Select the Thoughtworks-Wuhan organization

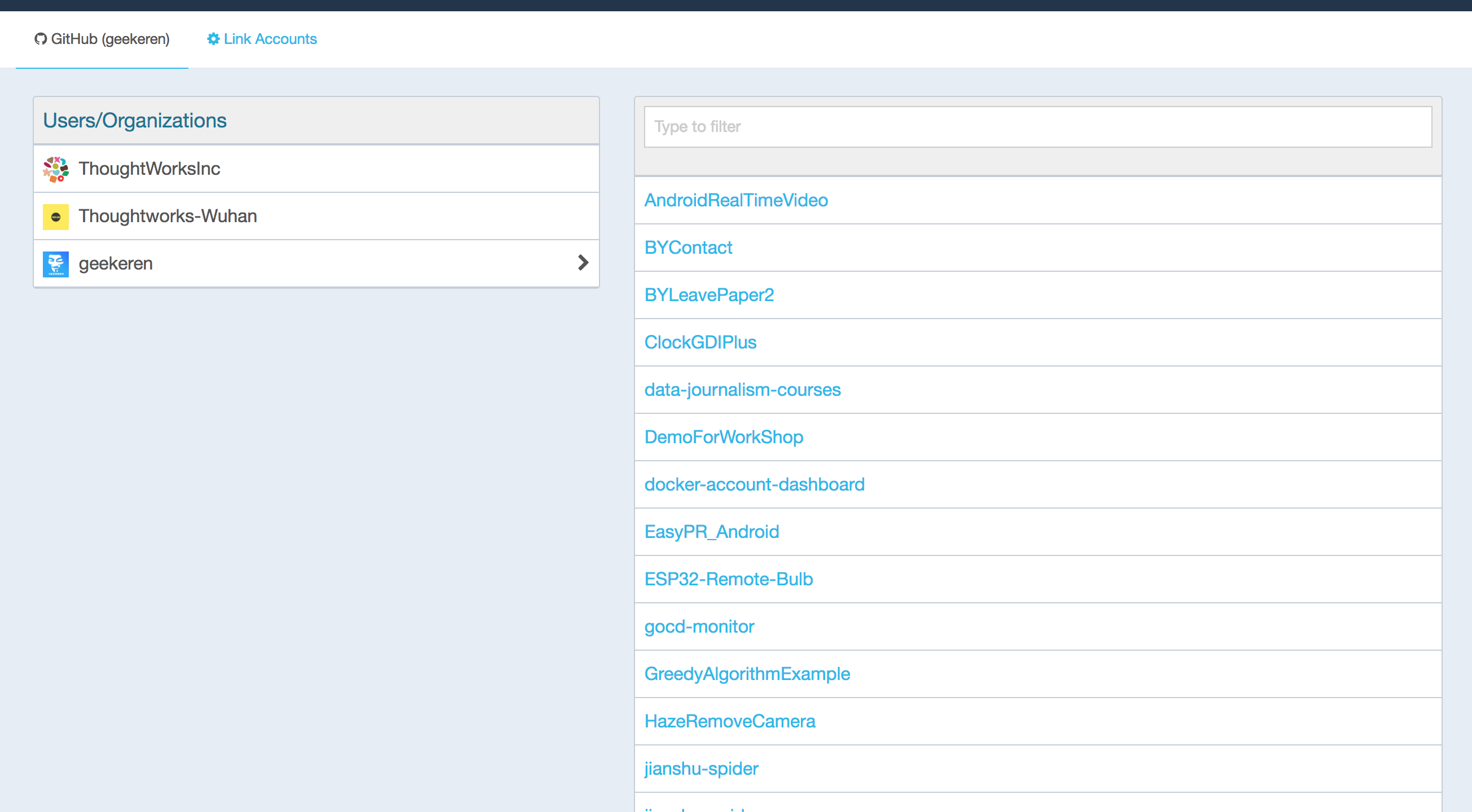(168, 216)
